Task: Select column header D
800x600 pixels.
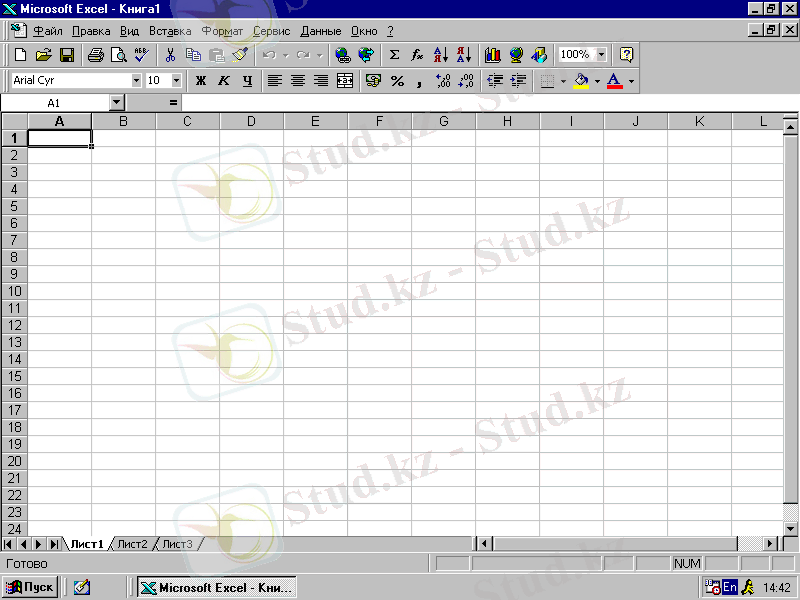Action: click(251, 121)
